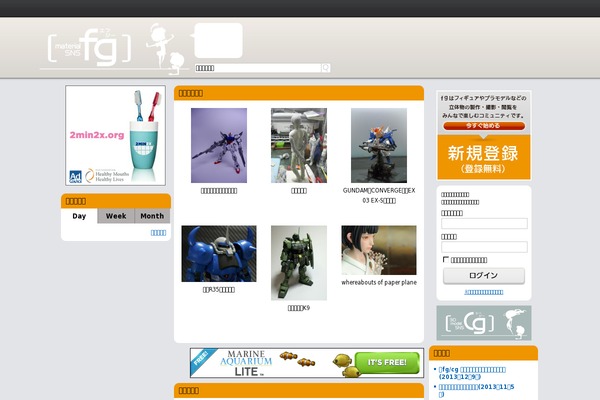Click the GUNDAM CONVERGE EX 03 EX-S title
The image size is (600, 400).
tap(379, 195)
